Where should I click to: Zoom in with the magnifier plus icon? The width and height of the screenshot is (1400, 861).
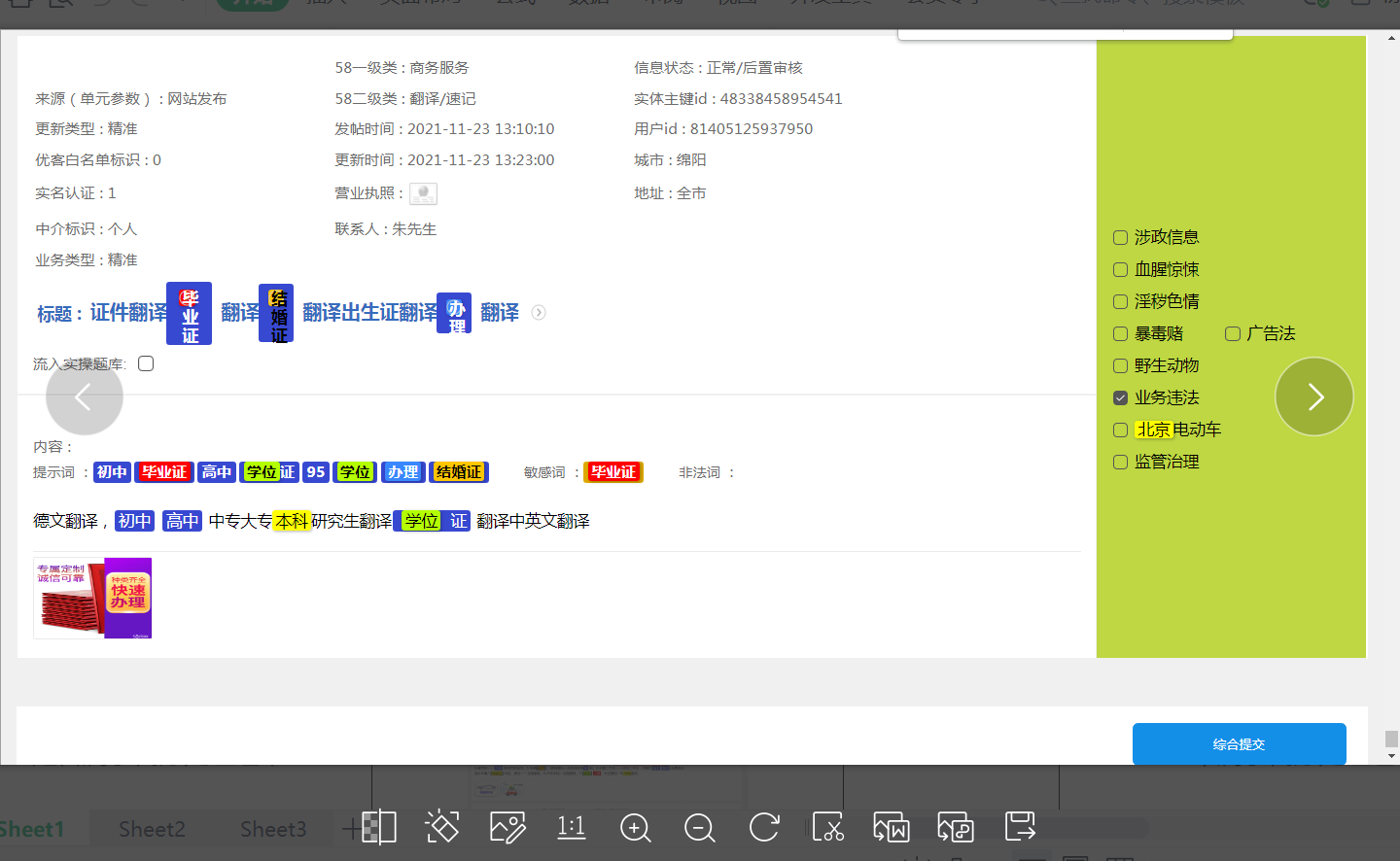pyautogui.click(x=636, y=827)
